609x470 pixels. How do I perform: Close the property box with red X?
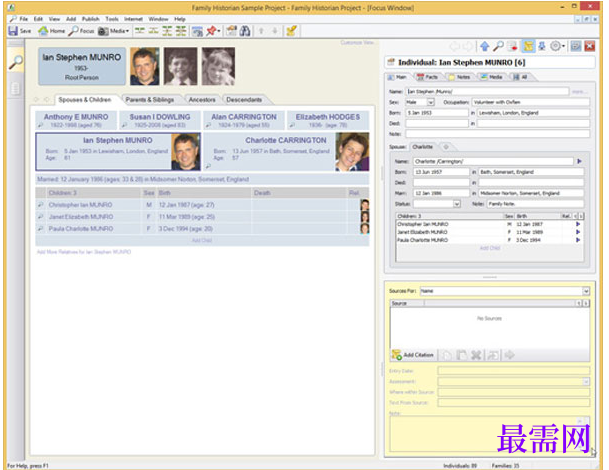click(x=590, y=46)
